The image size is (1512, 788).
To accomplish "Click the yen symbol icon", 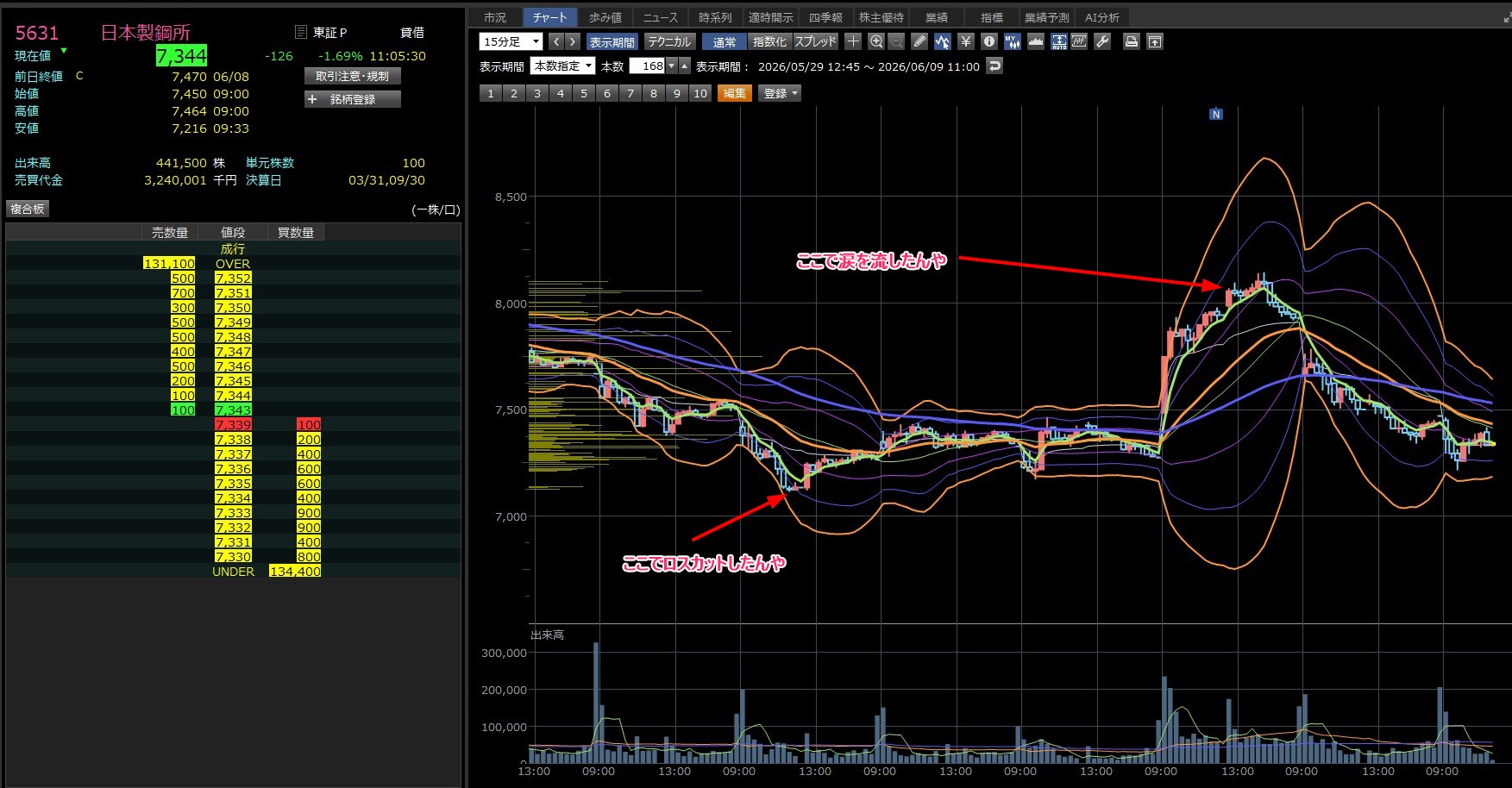I will pyautogui.click(x=966, y=41).
